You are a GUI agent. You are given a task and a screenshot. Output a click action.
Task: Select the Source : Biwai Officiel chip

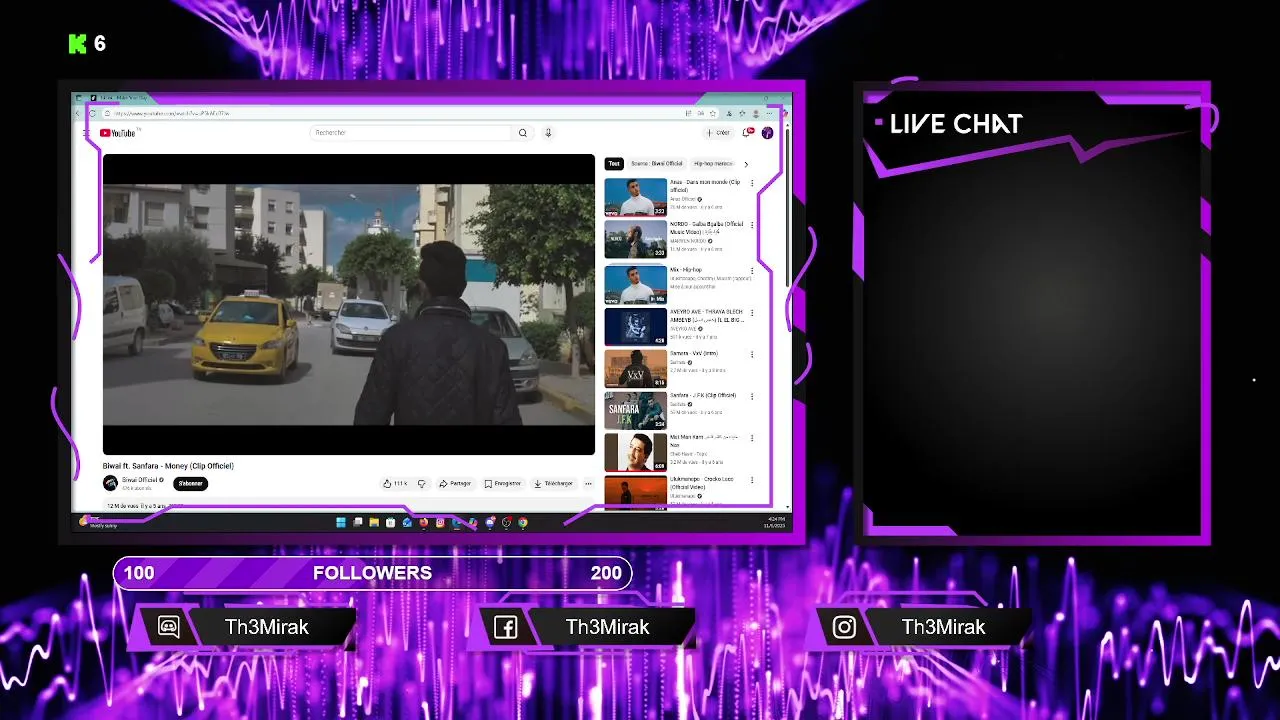coord(656,163)
